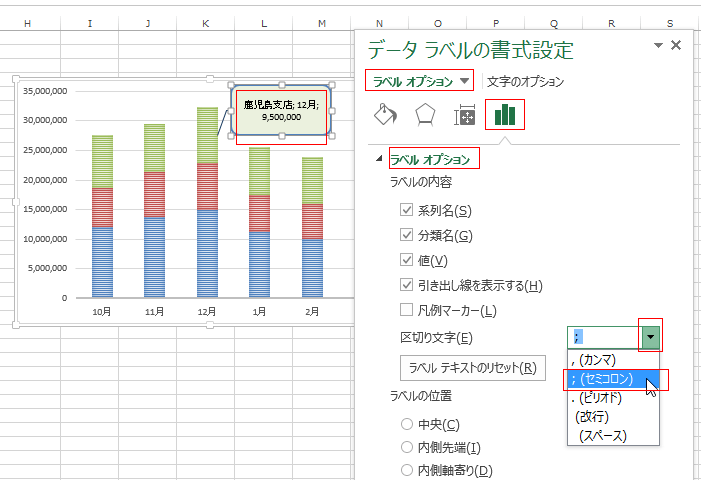This screenshot has width=701, height=480.
Task: Switch to 文字のオプション tab
Action: pos(525,81)
